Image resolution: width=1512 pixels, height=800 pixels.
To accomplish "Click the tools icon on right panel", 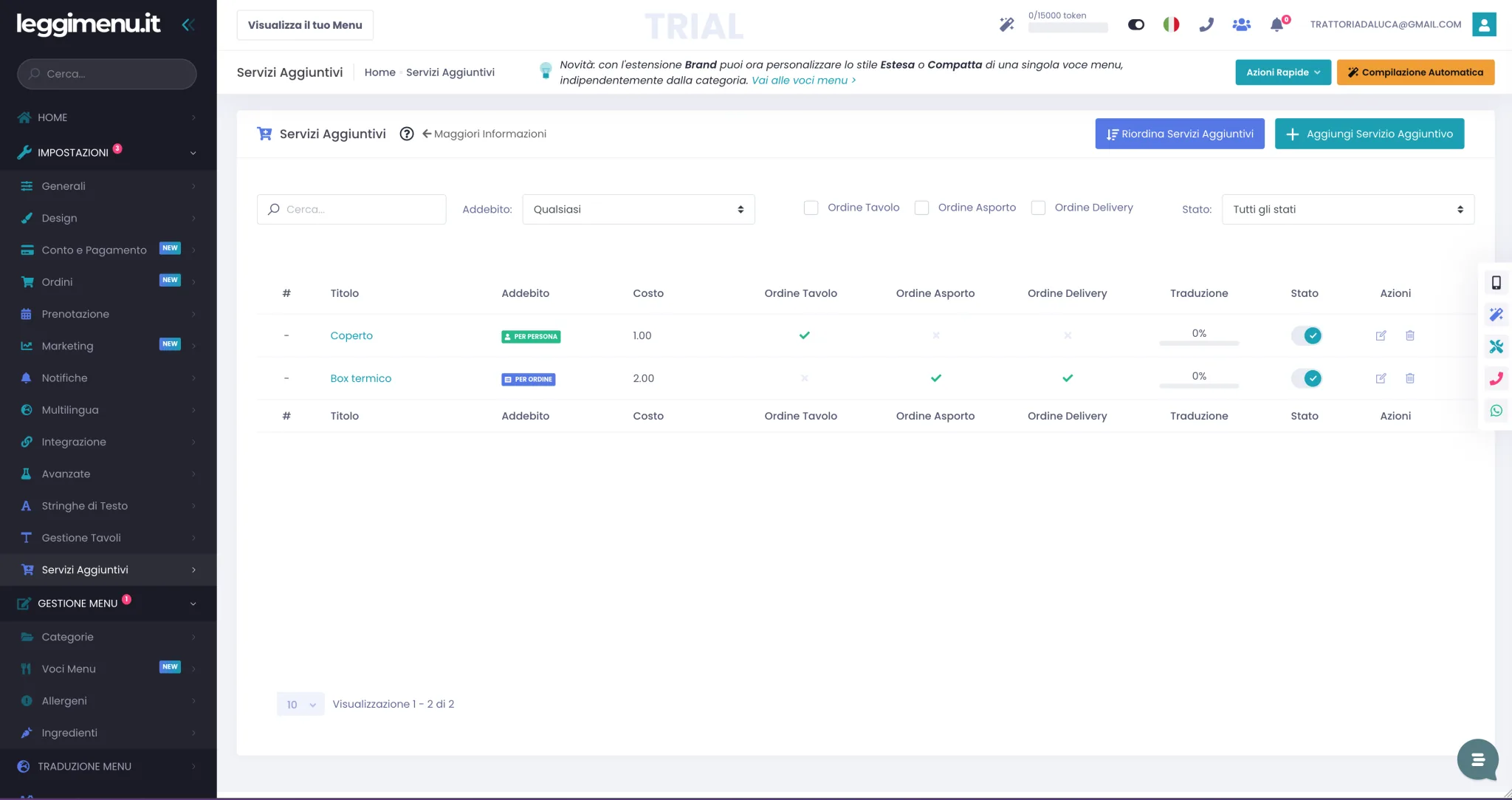I will pos(1496,346).
